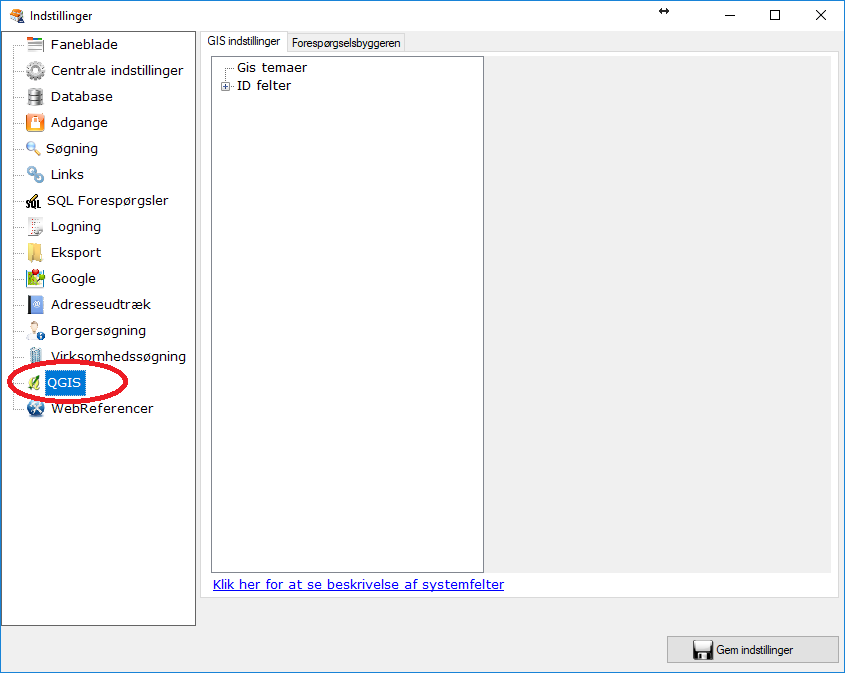Open the systemfelter description link
The width and height of the screenshot is (845, 673).
(357, 584)
